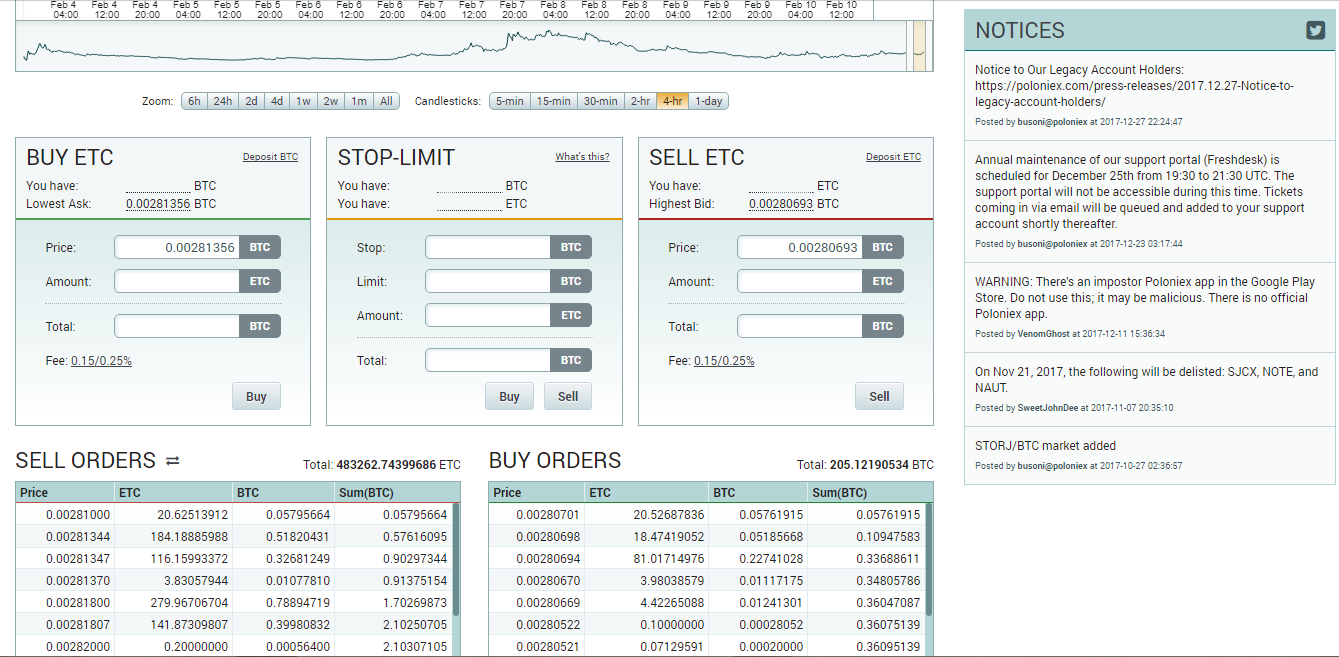Select buy order at price 0.00280694

pyautogui.click(x=706, y=558)
